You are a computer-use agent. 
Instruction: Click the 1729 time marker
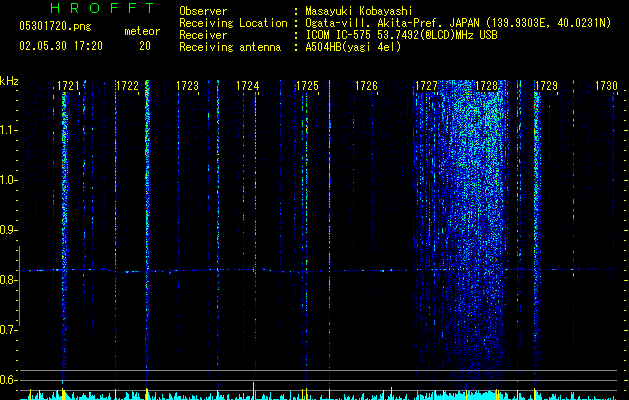pyautogui.click(x=546, y=86)
